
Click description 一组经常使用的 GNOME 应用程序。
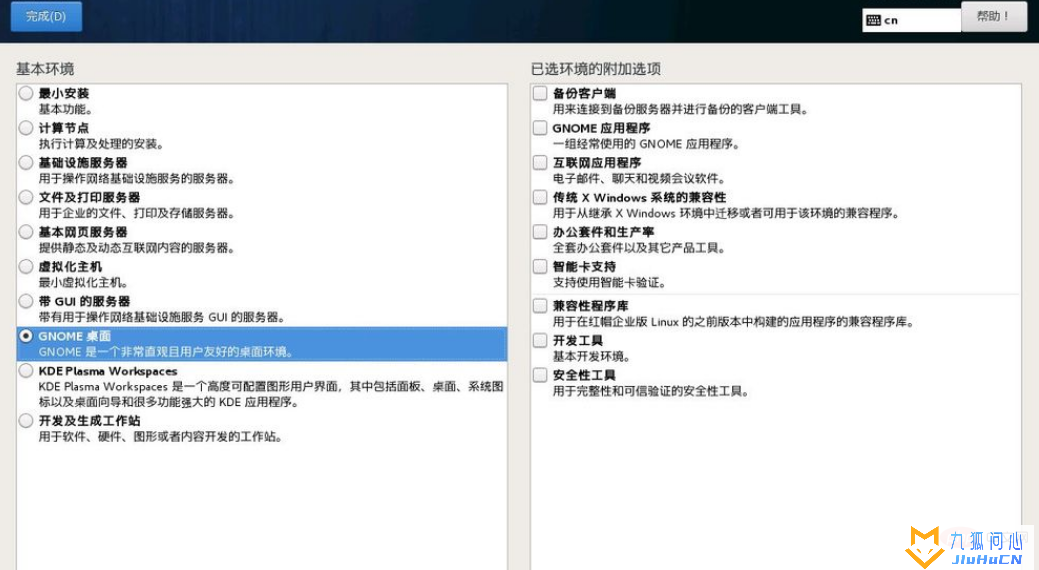[x=646, y=144]
